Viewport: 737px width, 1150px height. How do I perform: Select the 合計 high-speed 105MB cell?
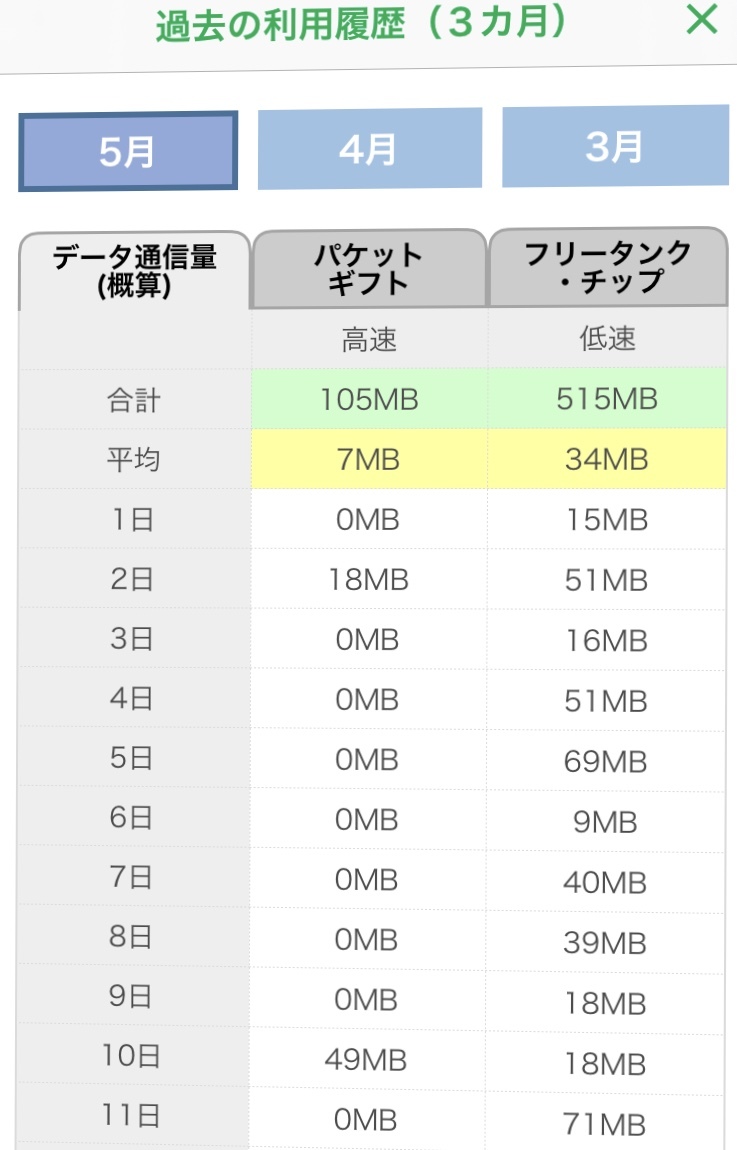[369, 400]
